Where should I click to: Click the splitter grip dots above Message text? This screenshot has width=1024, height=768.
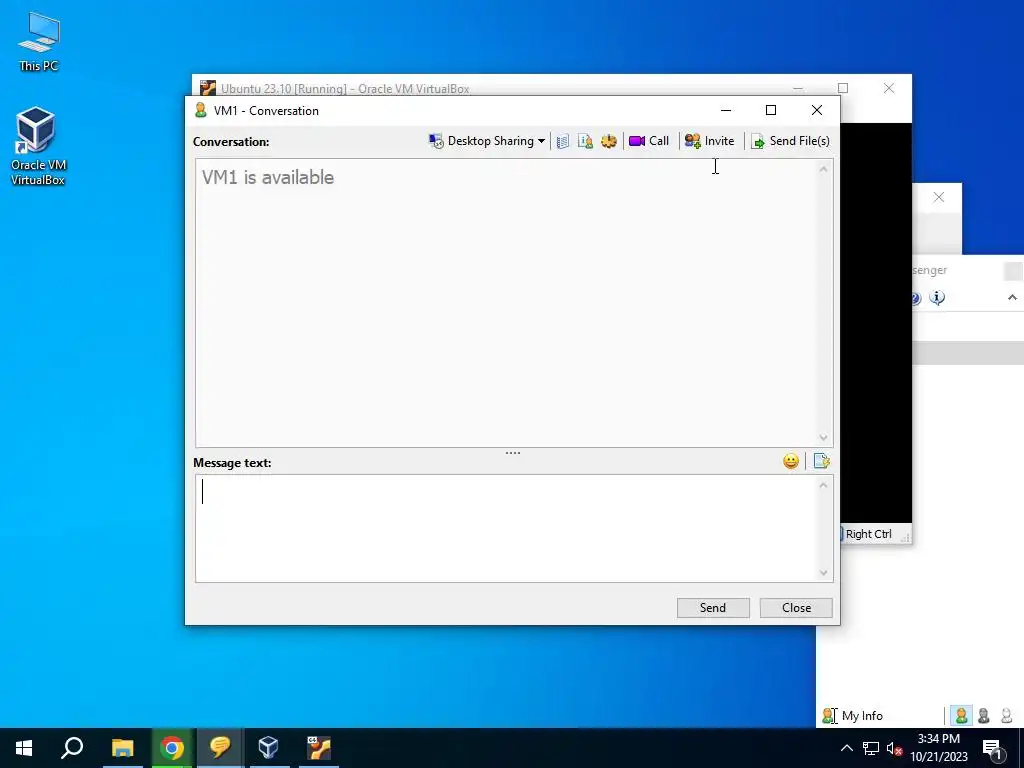pos(513,453)
